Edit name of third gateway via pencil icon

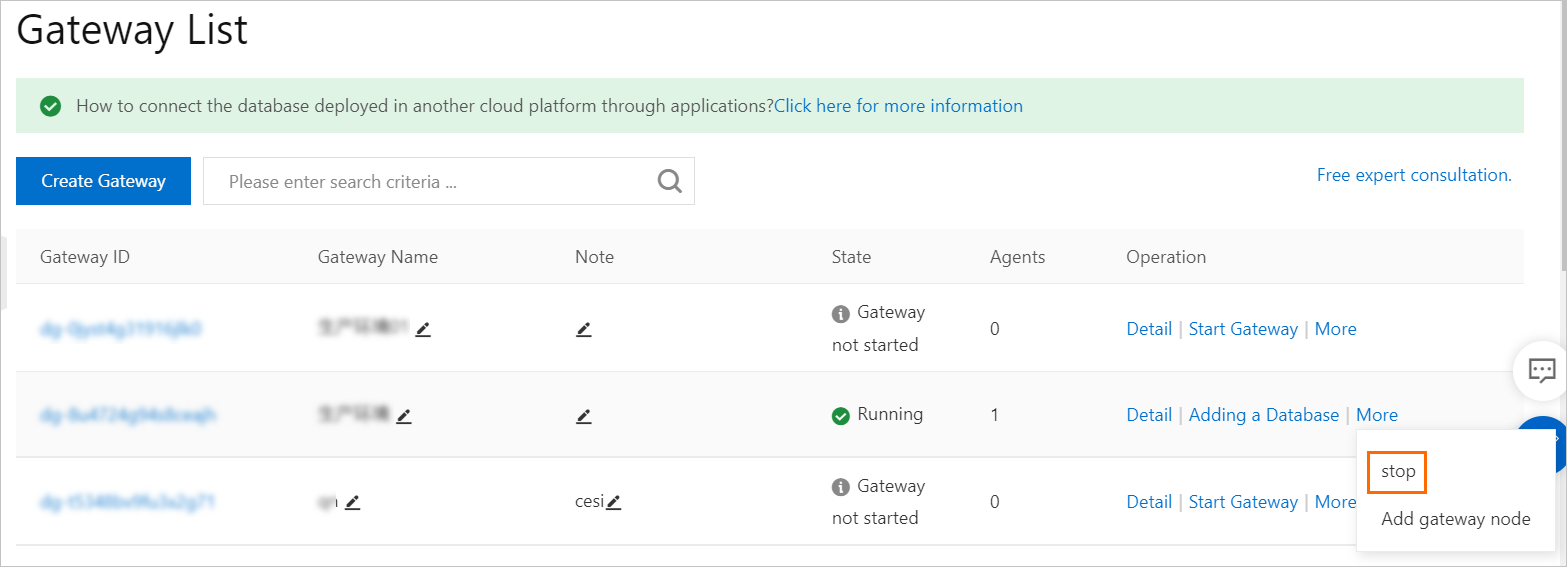click(x=352, y=503)
